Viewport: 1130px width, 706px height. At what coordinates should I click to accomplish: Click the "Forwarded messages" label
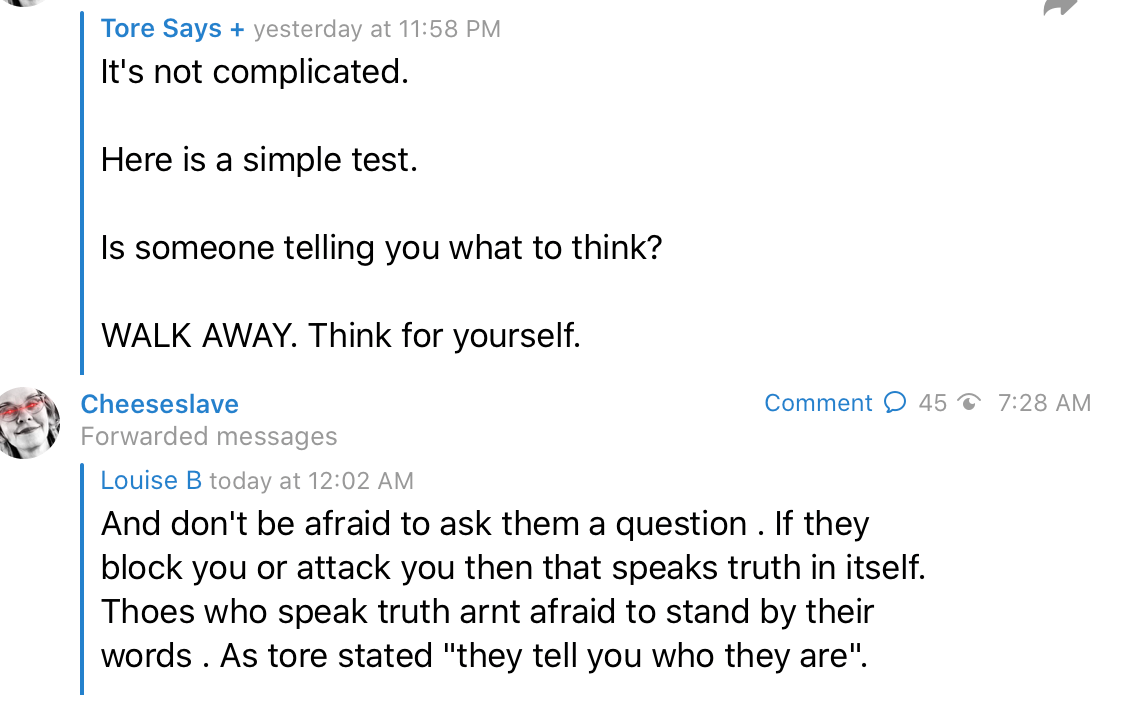(208, 437)
